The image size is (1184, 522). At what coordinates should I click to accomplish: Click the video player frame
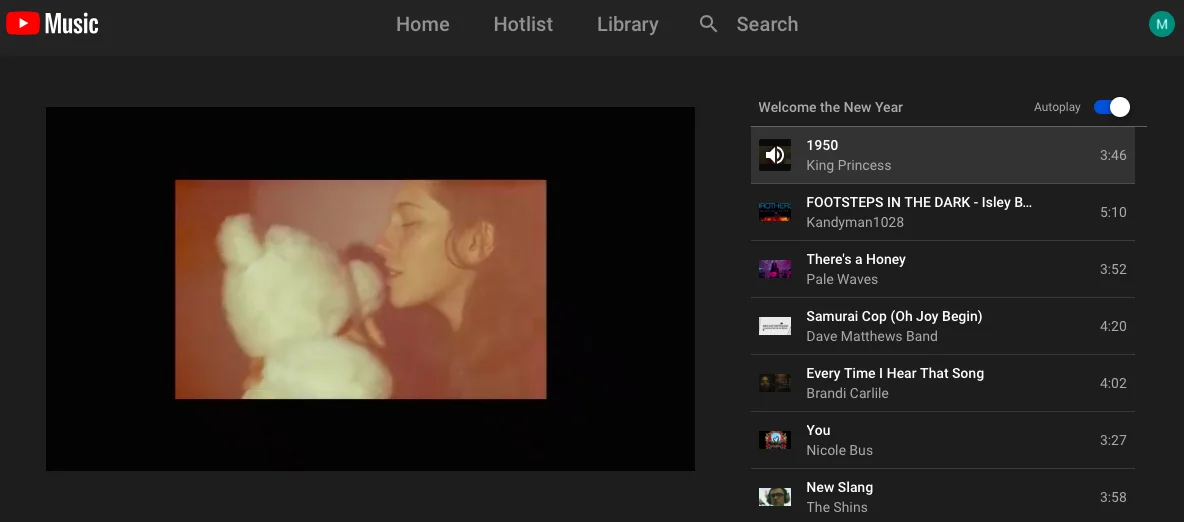[370, 289]
